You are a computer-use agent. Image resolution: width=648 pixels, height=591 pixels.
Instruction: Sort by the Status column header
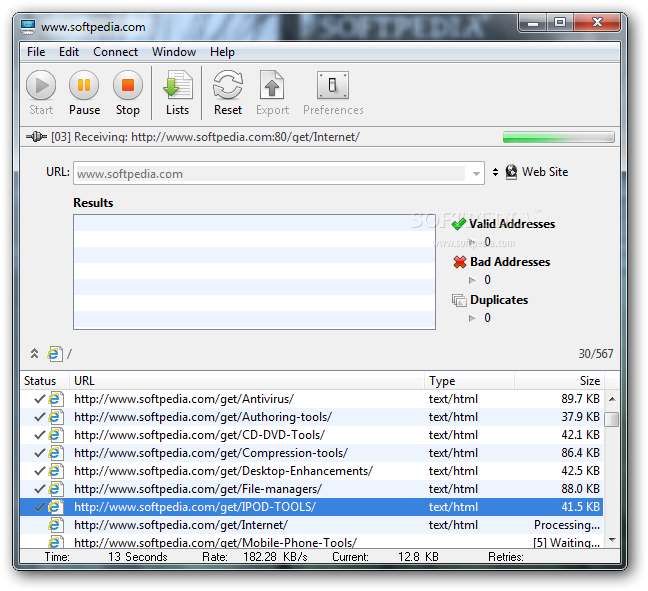point(45,381)
